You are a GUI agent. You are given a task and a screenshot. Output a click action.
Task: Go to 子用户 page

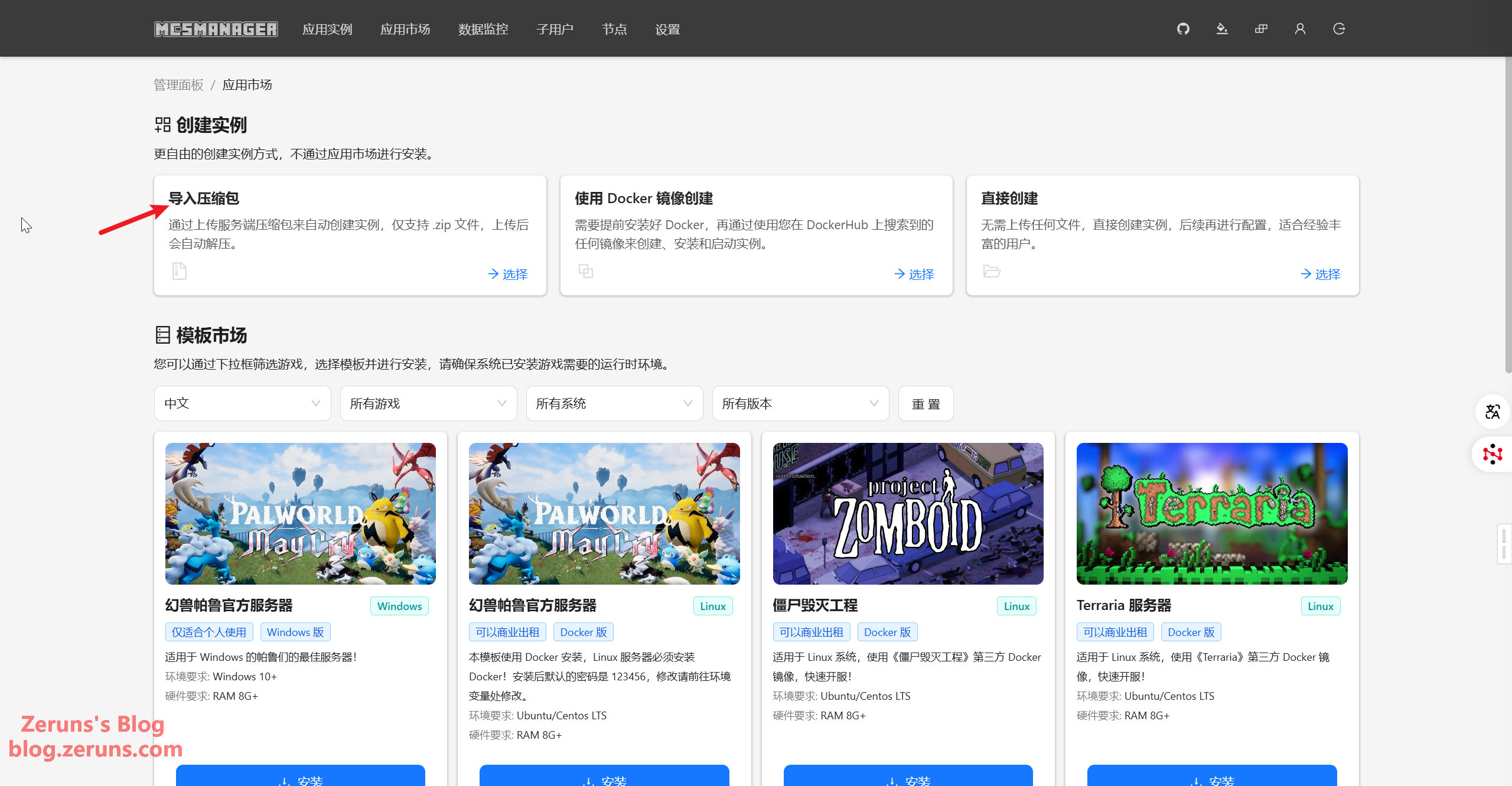(x=555, y=29)
